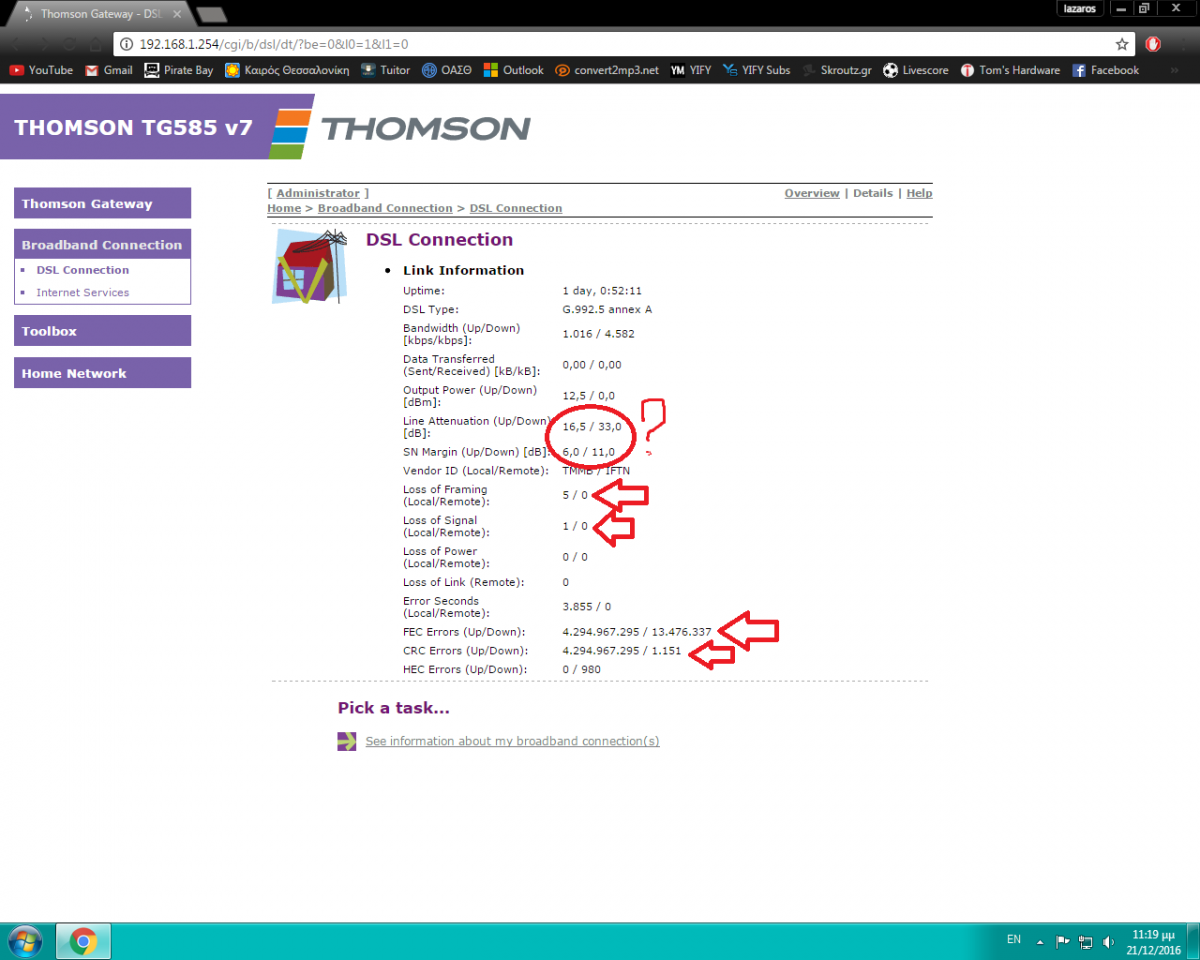Image resolution: width=1200 pixels, height=960 pixels.
Task: Click DSL Connection breadcrumb link
Action: [516, 208]
